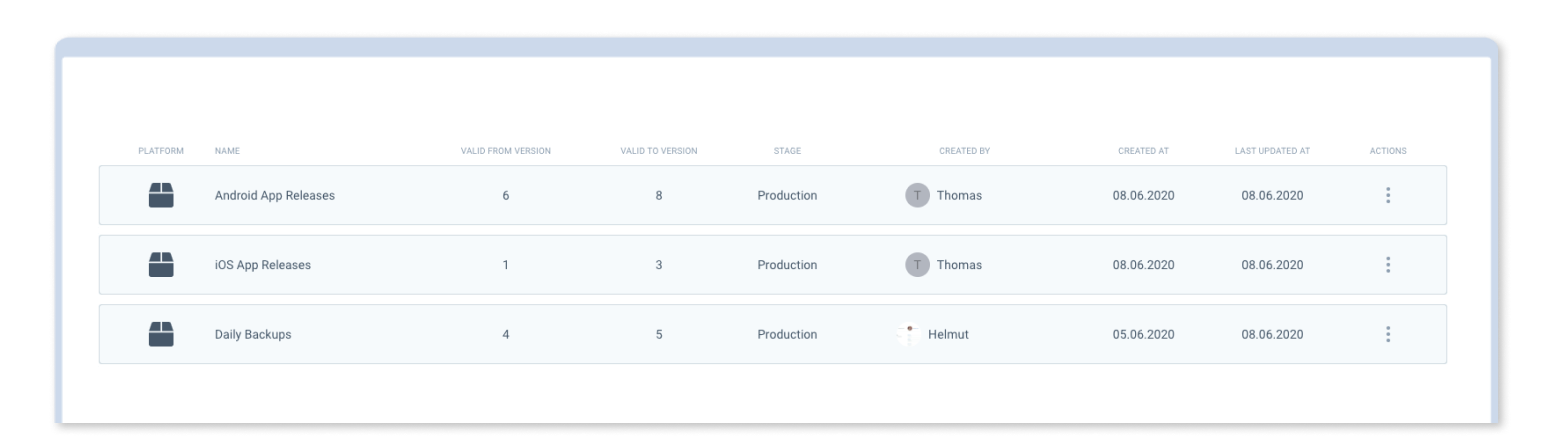Sort by Created By column header
1548x437 pixels.
coord(964,151)
